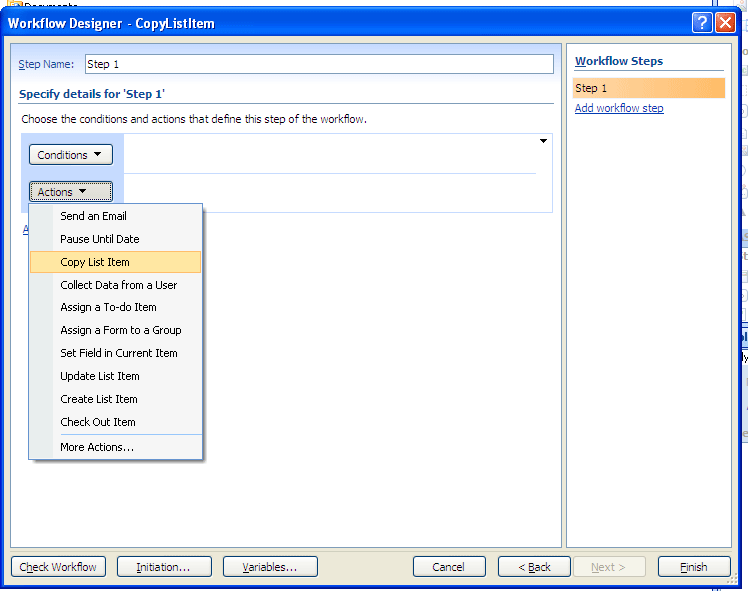Choose Check Out Item action
The width and height of the screenshot is (748, 591).
pos(115,422)
